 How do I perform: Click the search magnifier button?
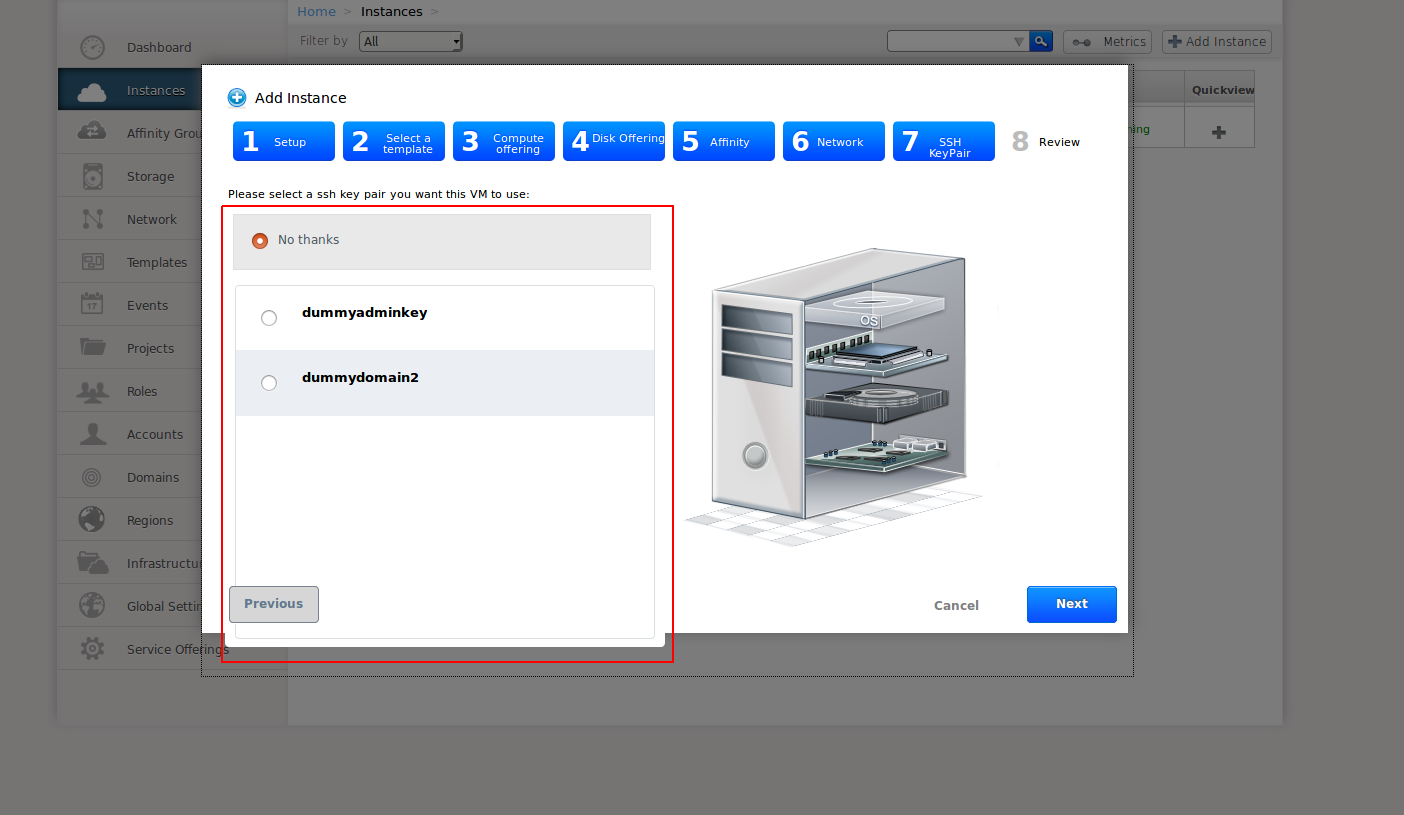tap(1041, 41)
